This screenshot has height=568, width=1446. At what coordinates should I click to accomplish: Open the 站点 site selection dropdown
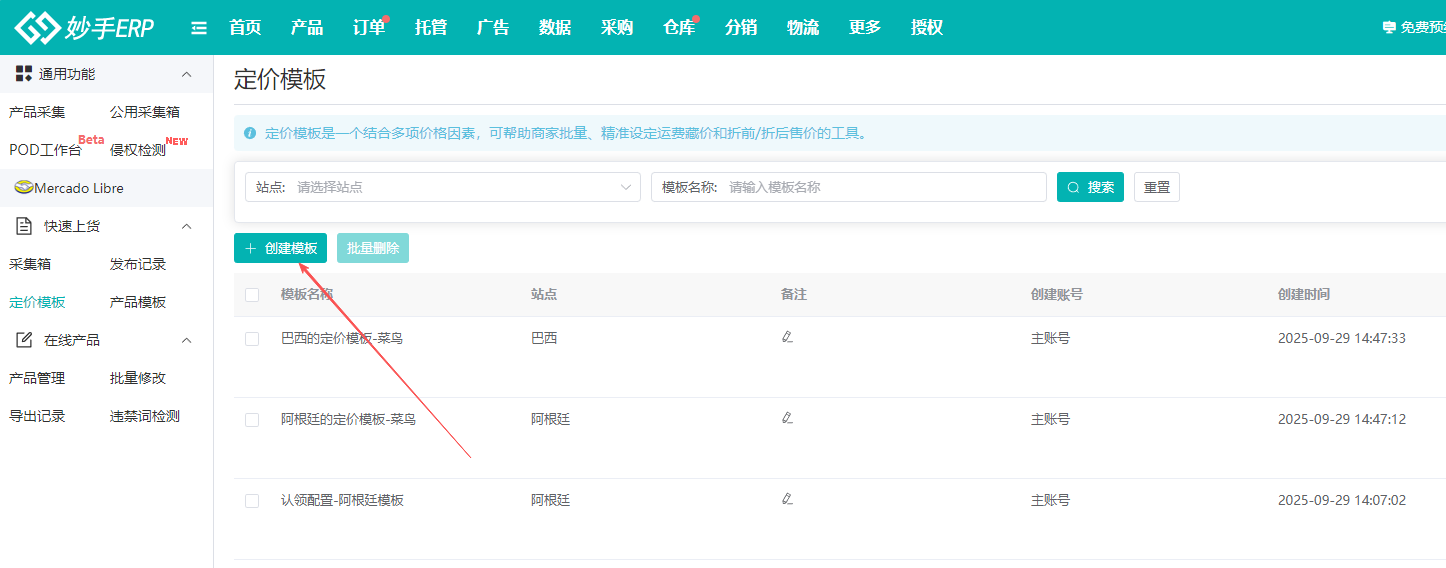(x=442, y=187)
